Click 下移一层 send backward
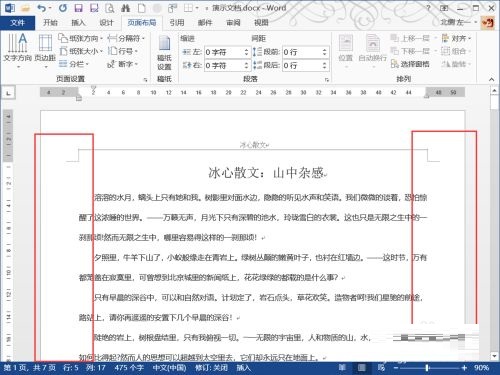Screen dimensions: 500x375 click(x=411, y=51)
